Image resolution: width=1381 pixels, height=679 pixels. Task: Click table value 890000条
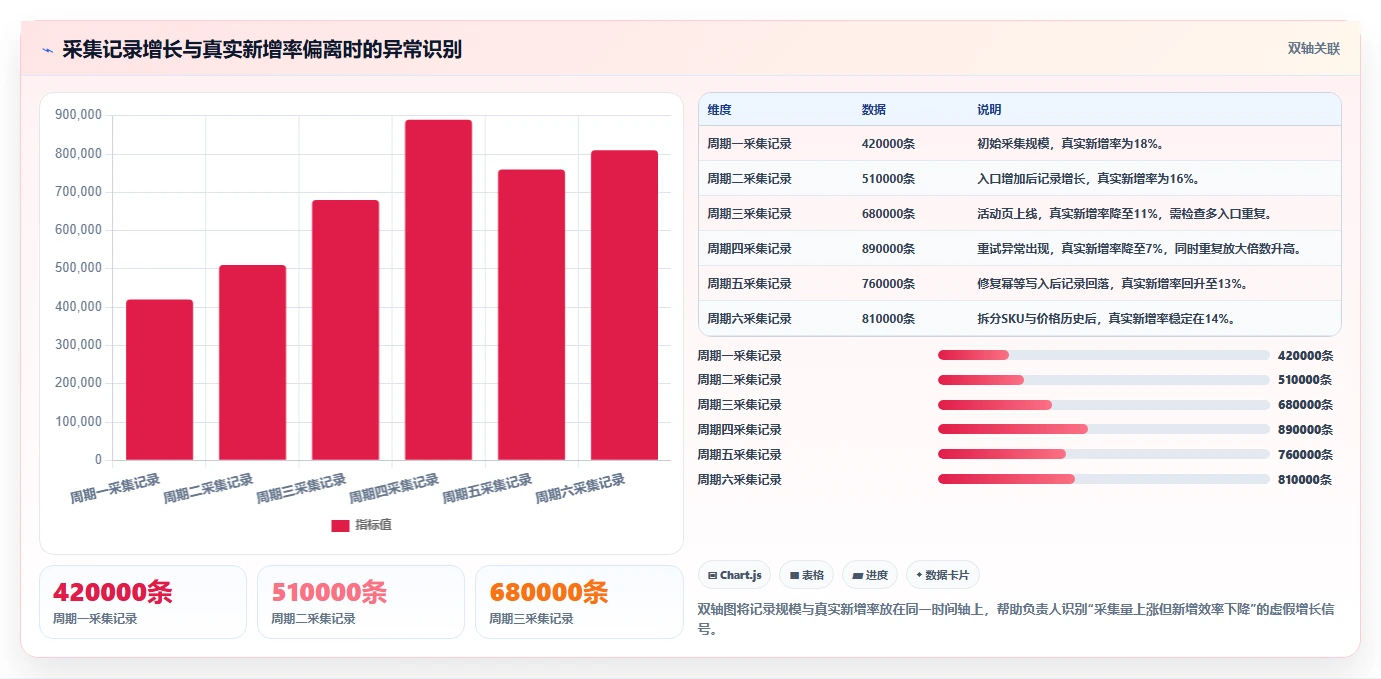click(888, 249)
